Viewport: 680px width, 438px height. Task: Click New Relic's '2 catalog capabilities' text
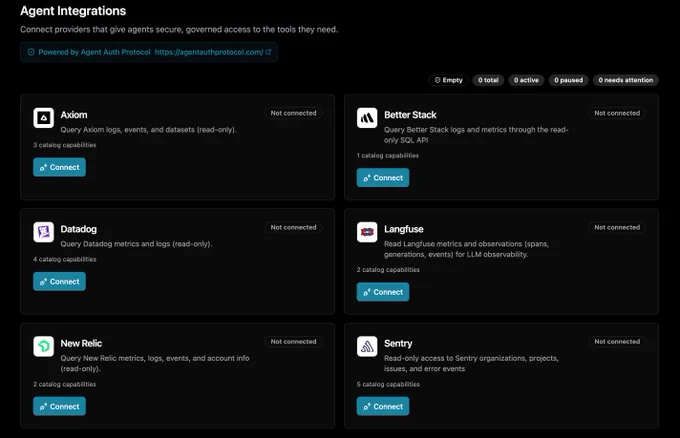click(x=65, y=384)
